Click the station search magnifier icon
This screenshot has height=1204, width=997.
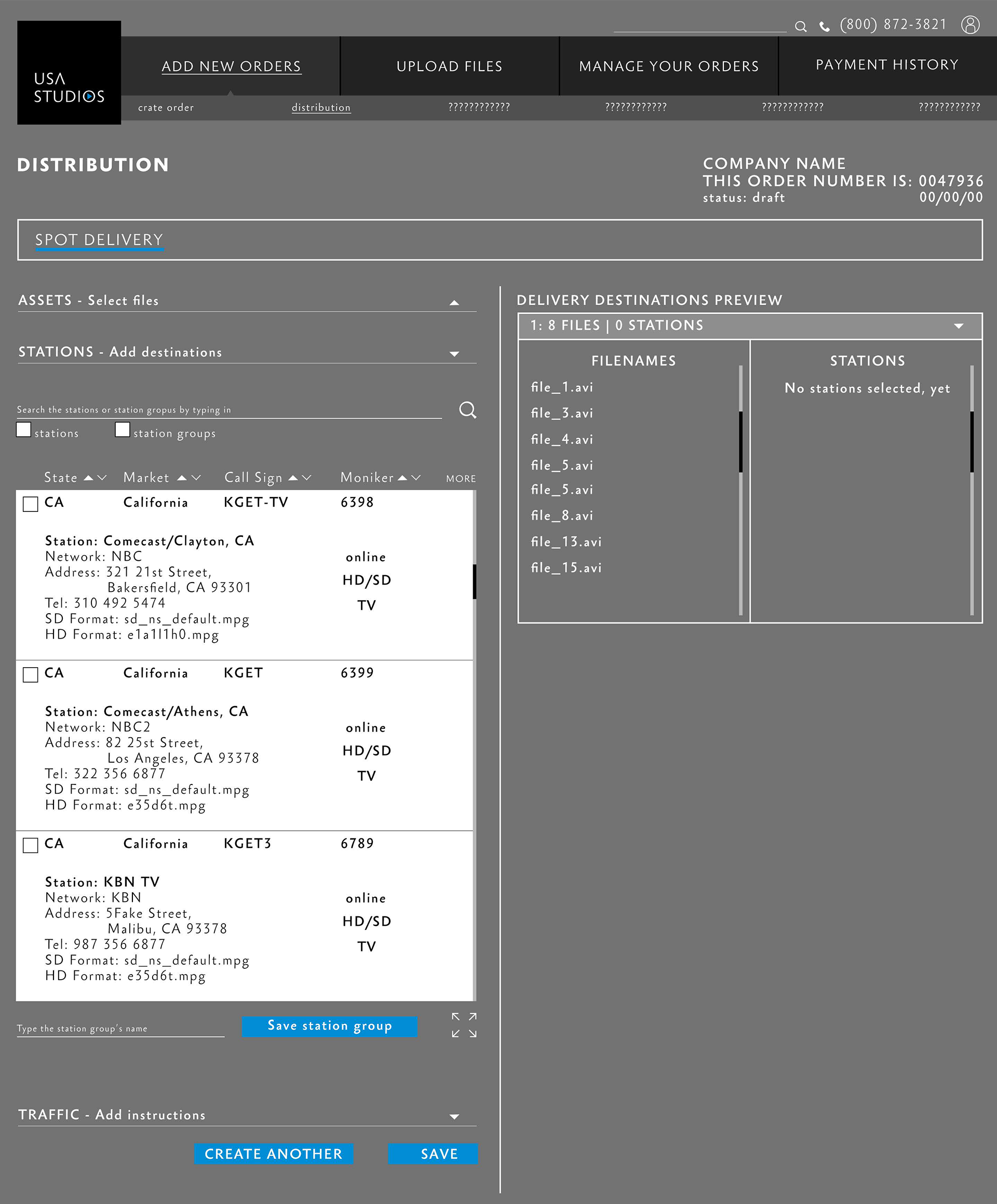tap(467, 409)
